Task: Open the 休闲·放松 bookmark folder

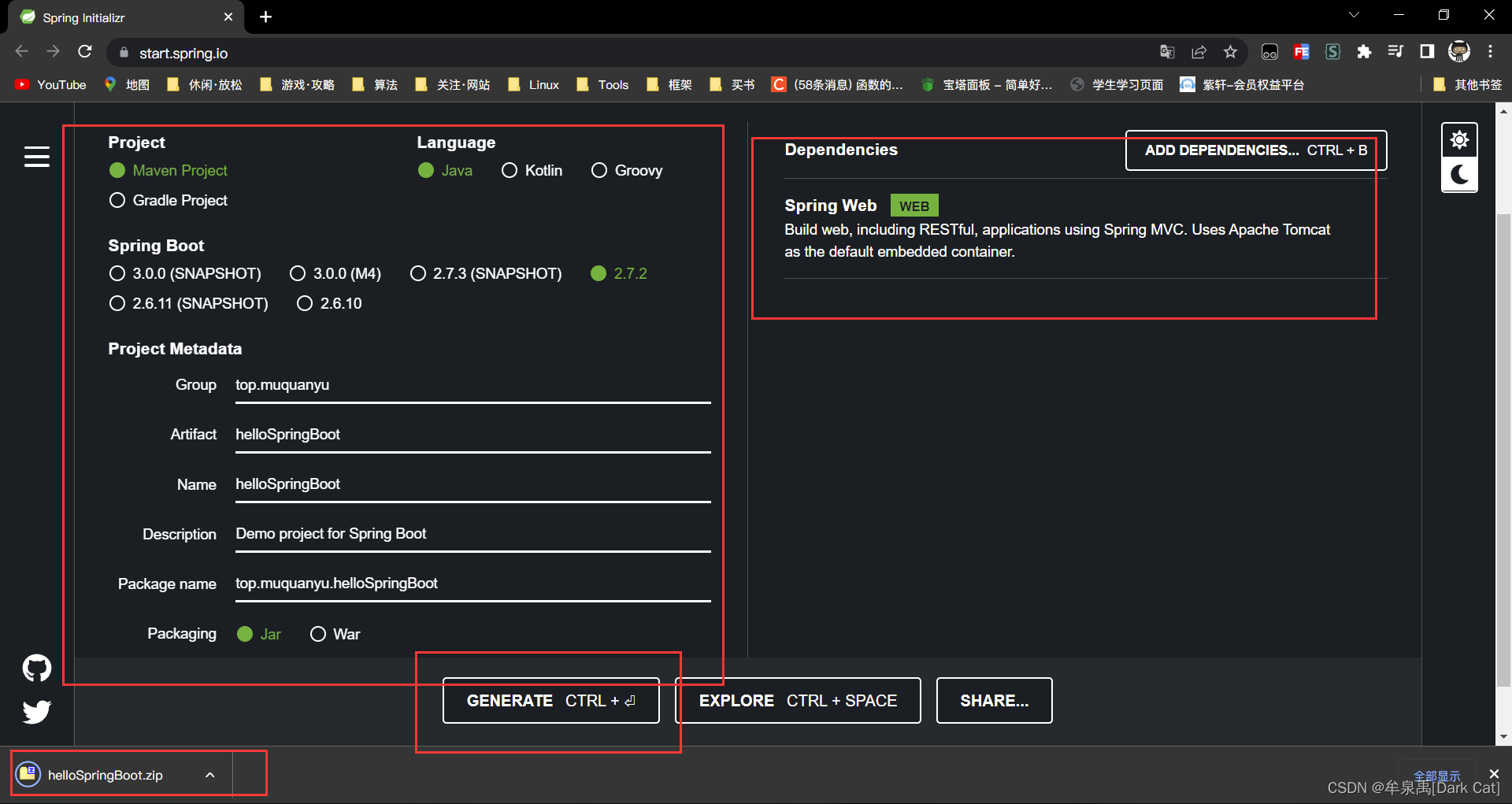Action: pos(205,84)
